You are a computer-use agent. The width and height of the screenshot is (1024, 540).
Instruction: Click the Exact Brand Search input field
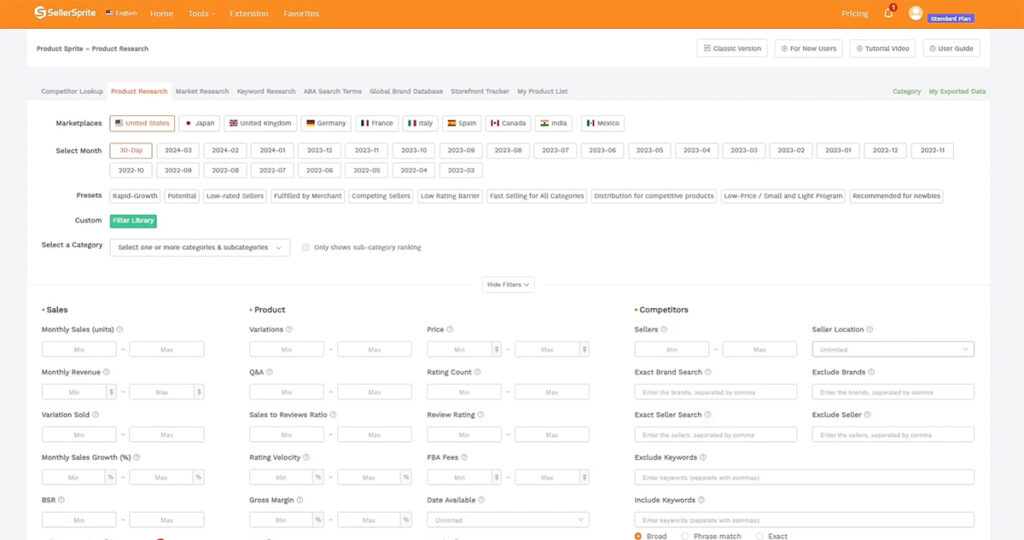coord(715,392)
